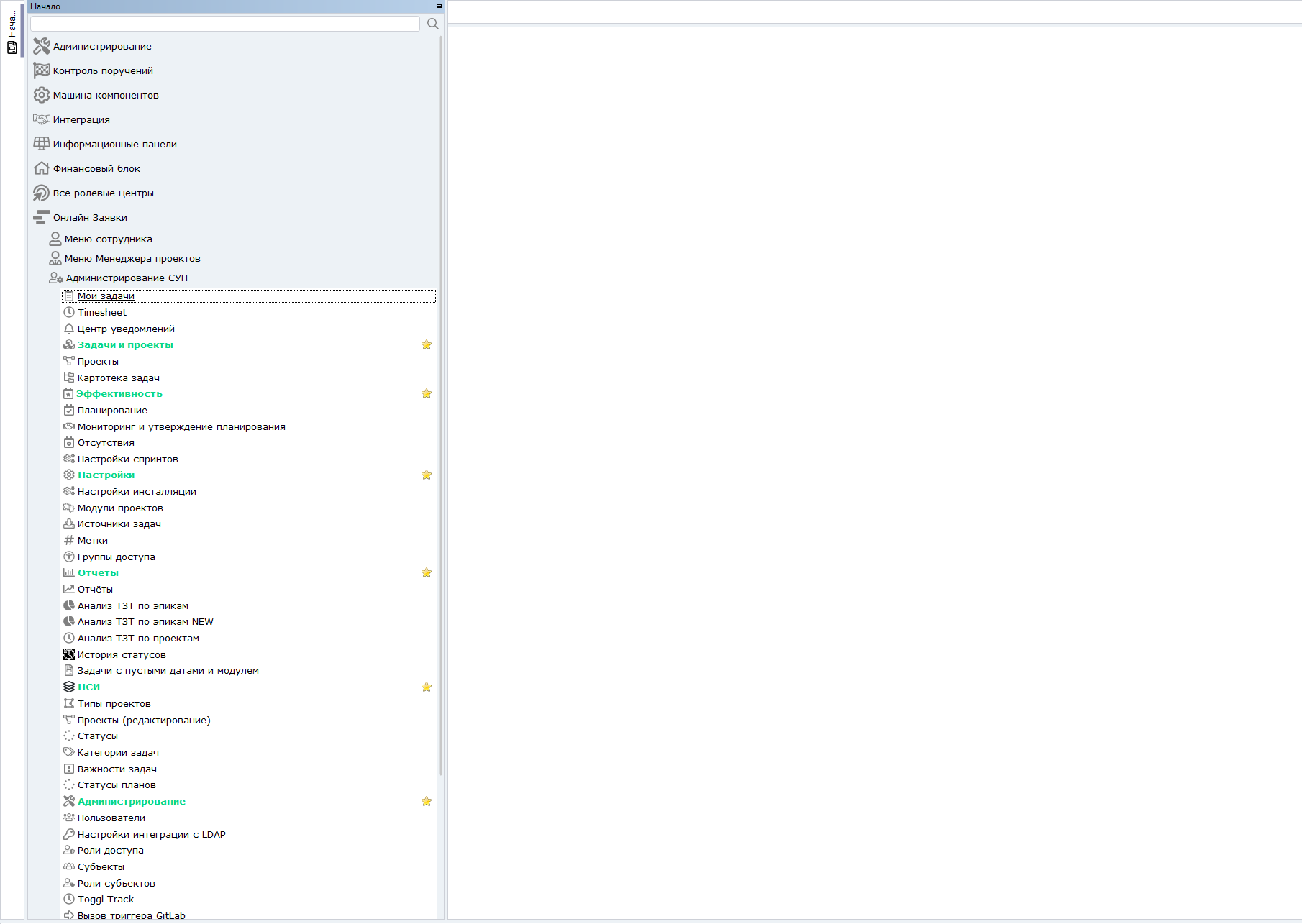Select the Начало vertical side tab
The height and width of the screenshot is (924, 1302).
[x=12, y=29]
